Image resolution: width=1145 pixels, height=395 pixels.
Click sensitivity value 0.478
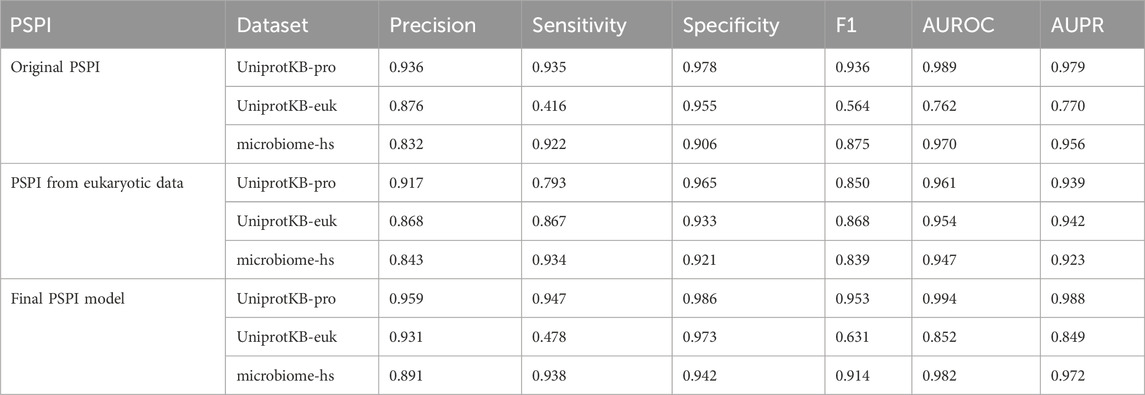[x=547, y=337]
